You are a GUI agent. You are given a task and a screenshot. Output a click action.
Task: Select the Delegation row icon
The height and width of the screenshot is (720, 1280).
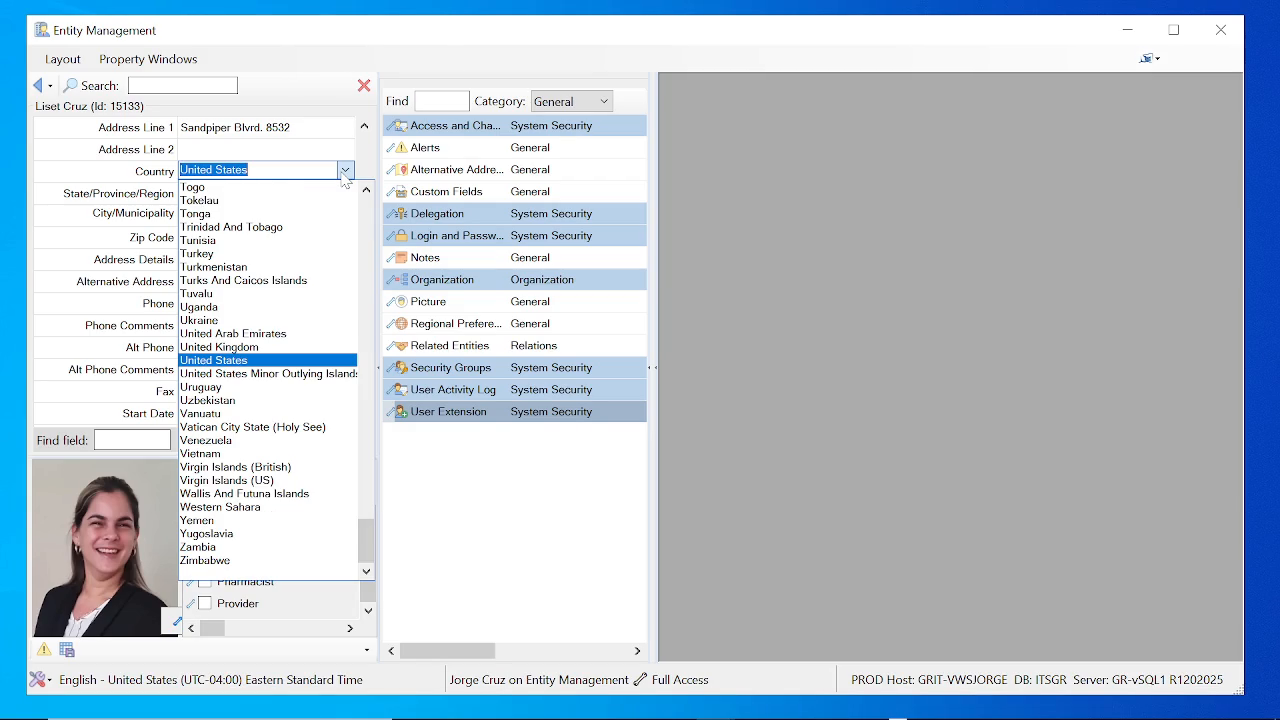coord(400,214)
